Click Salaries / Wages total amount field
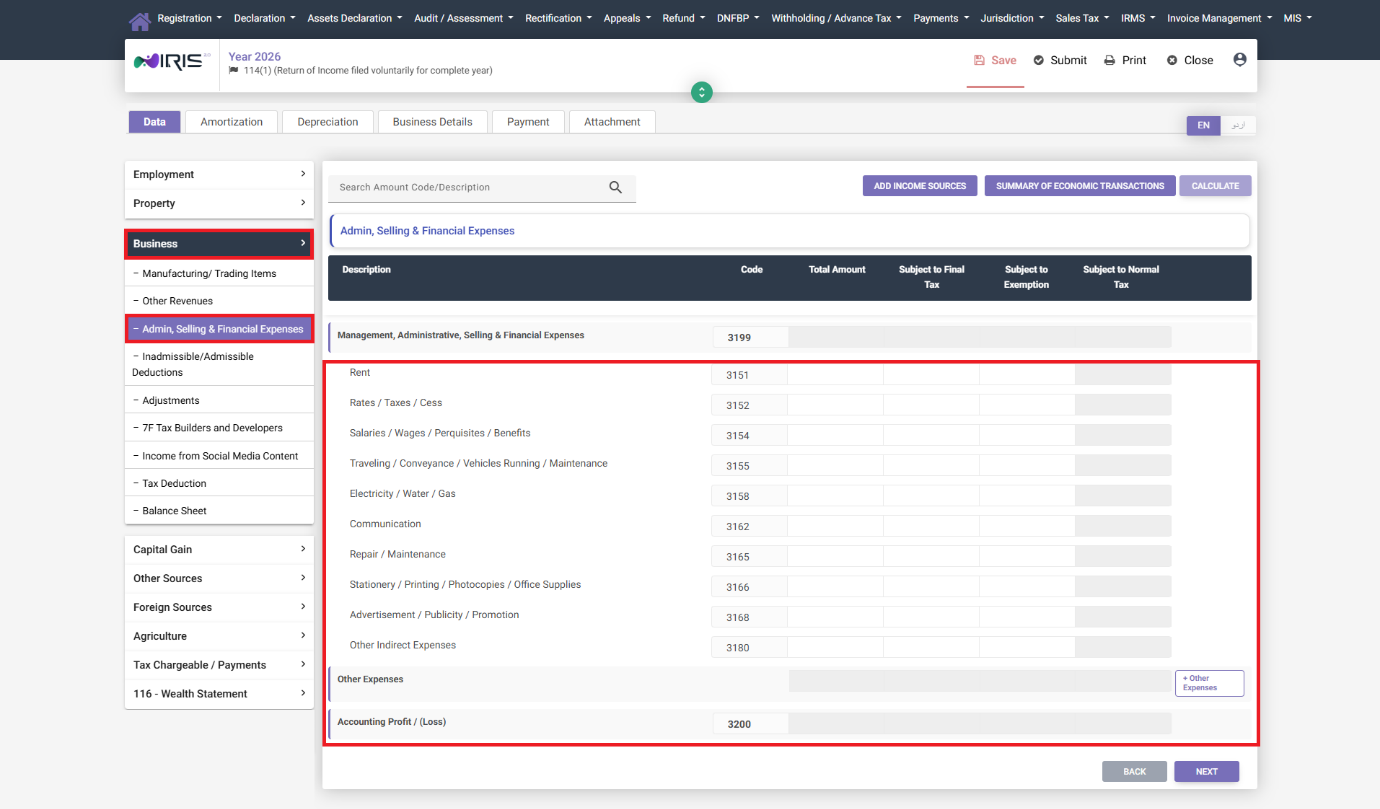The width and height of the screenshot is (1380, 809). (x=836, y=435)
